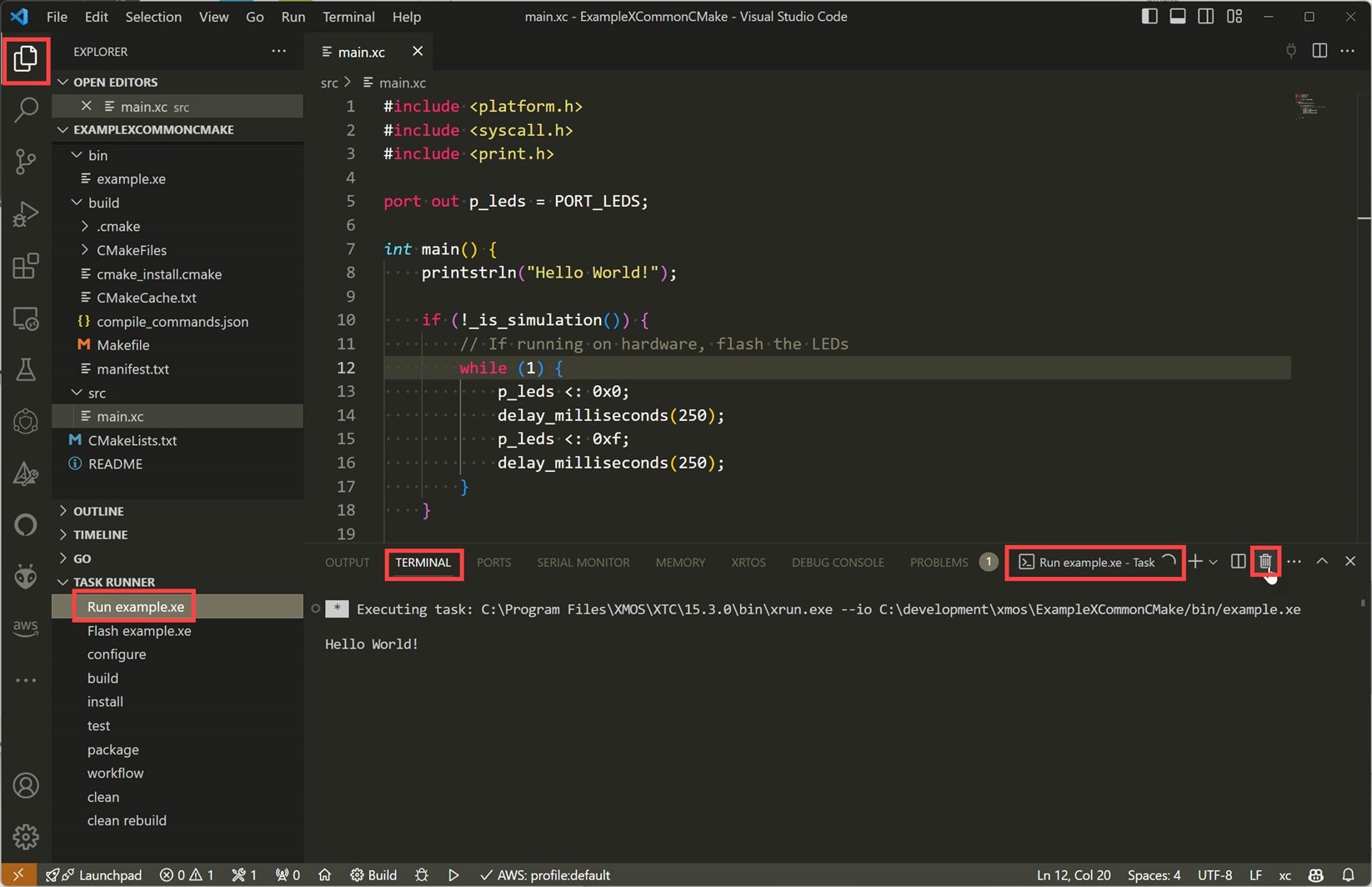Open the Source Control view
The image size is (1372, 887).
click(26, 162)
